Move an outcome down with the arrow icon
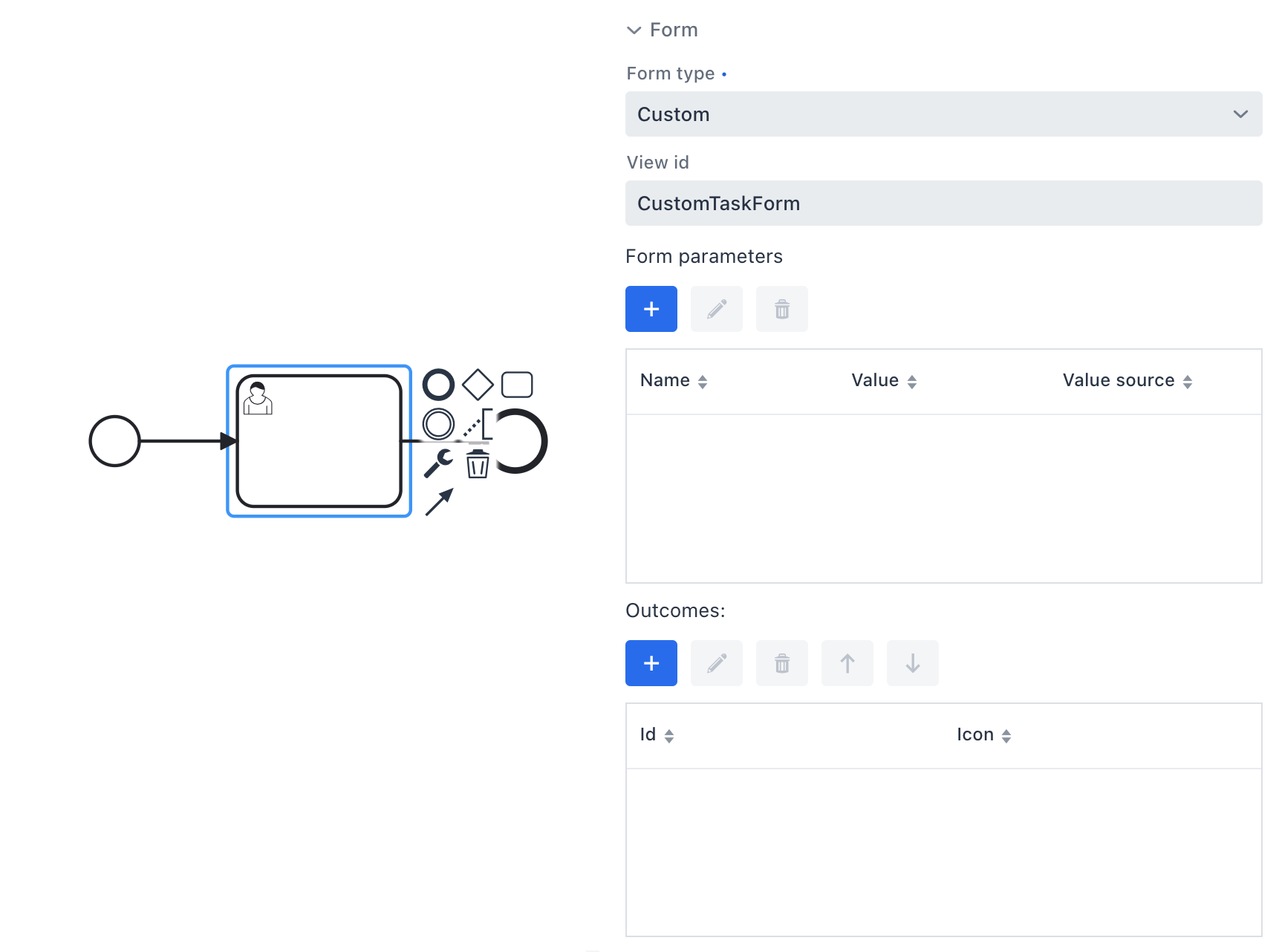This screenshot has width=1279, height=952. 912,663
